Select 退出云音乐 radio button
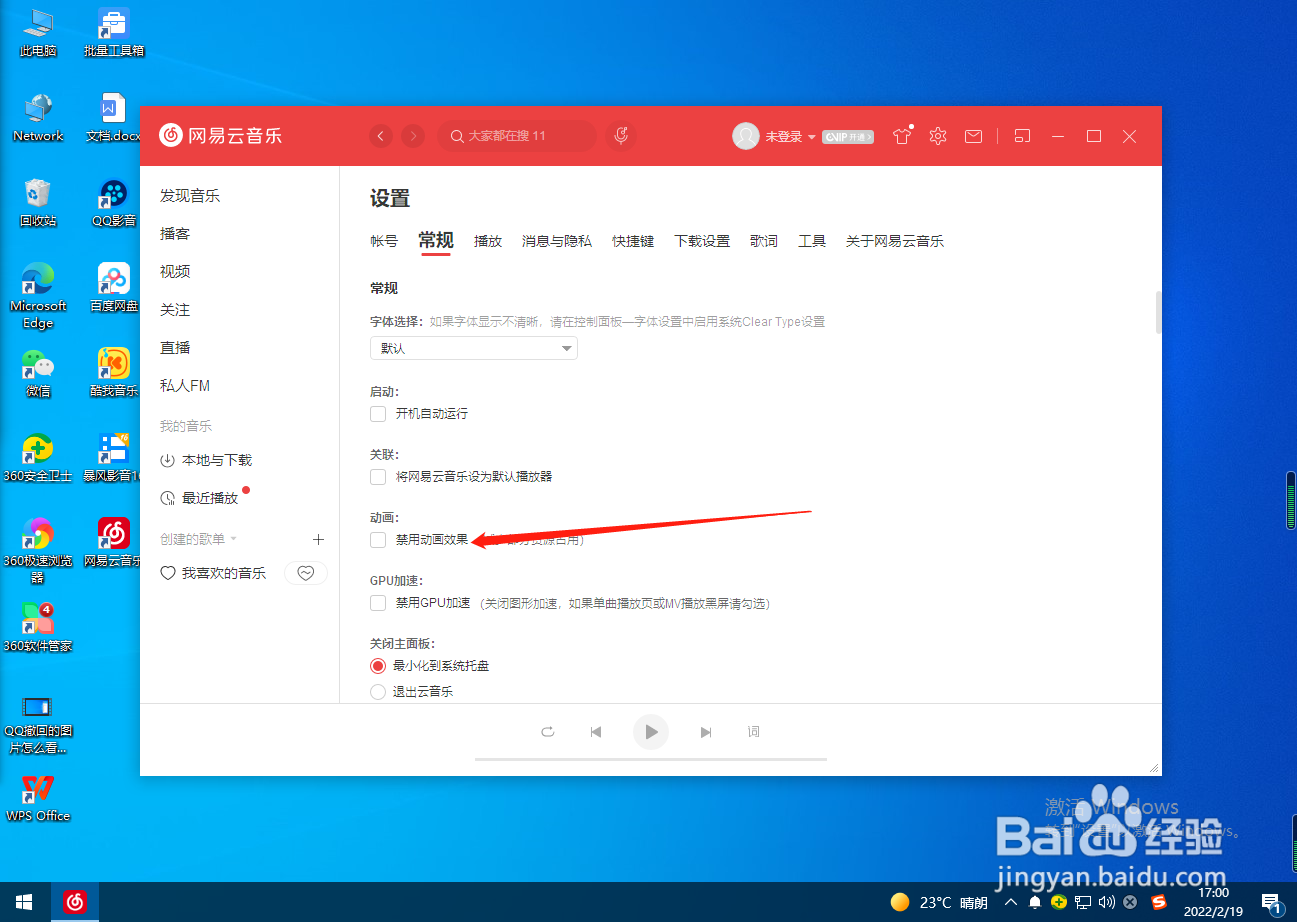1297x922 pixels. 378,690
